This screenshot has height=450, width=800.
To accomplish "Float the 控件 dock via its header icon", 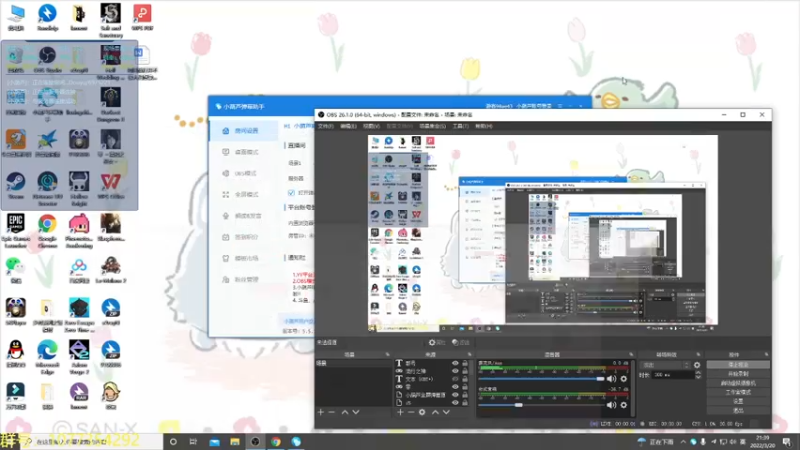I will point(766,355).
